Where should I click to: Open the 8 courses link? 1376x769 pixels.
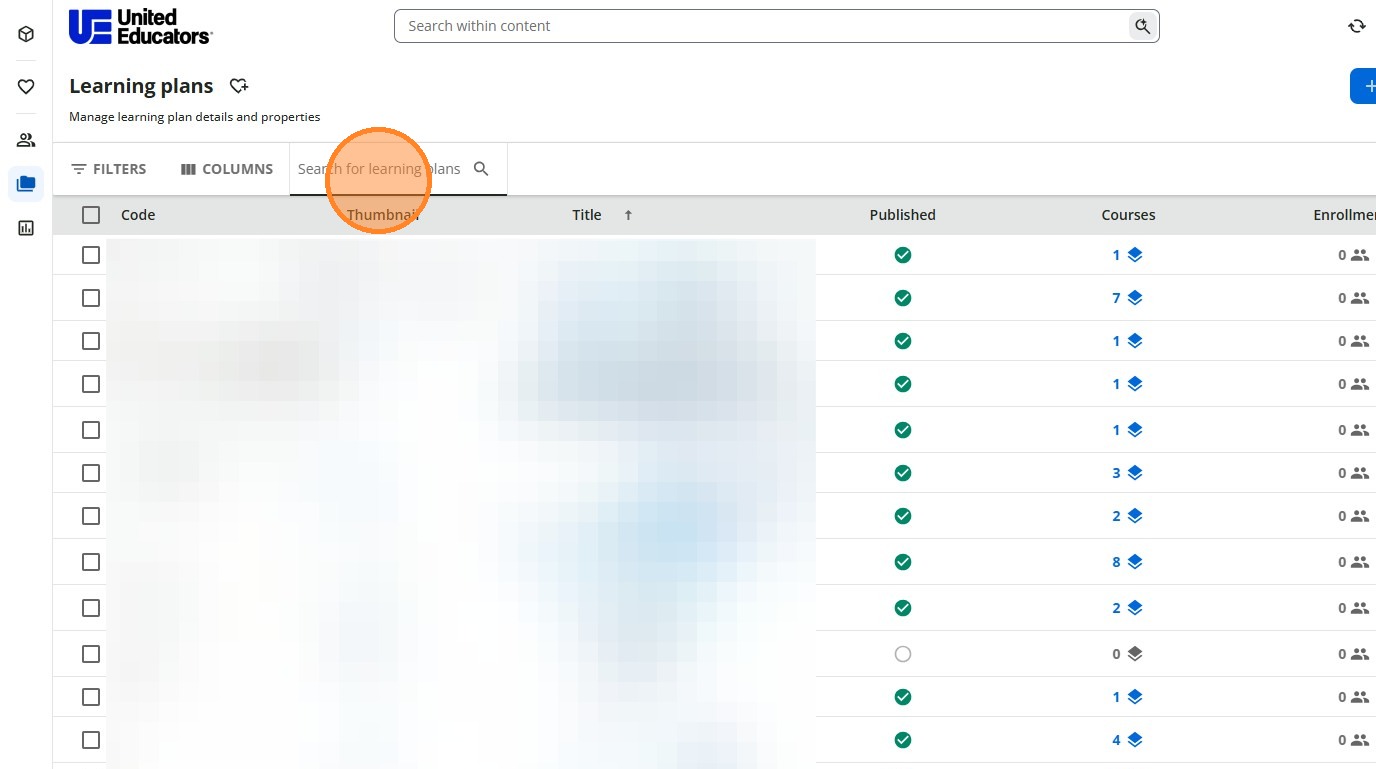1127,562
